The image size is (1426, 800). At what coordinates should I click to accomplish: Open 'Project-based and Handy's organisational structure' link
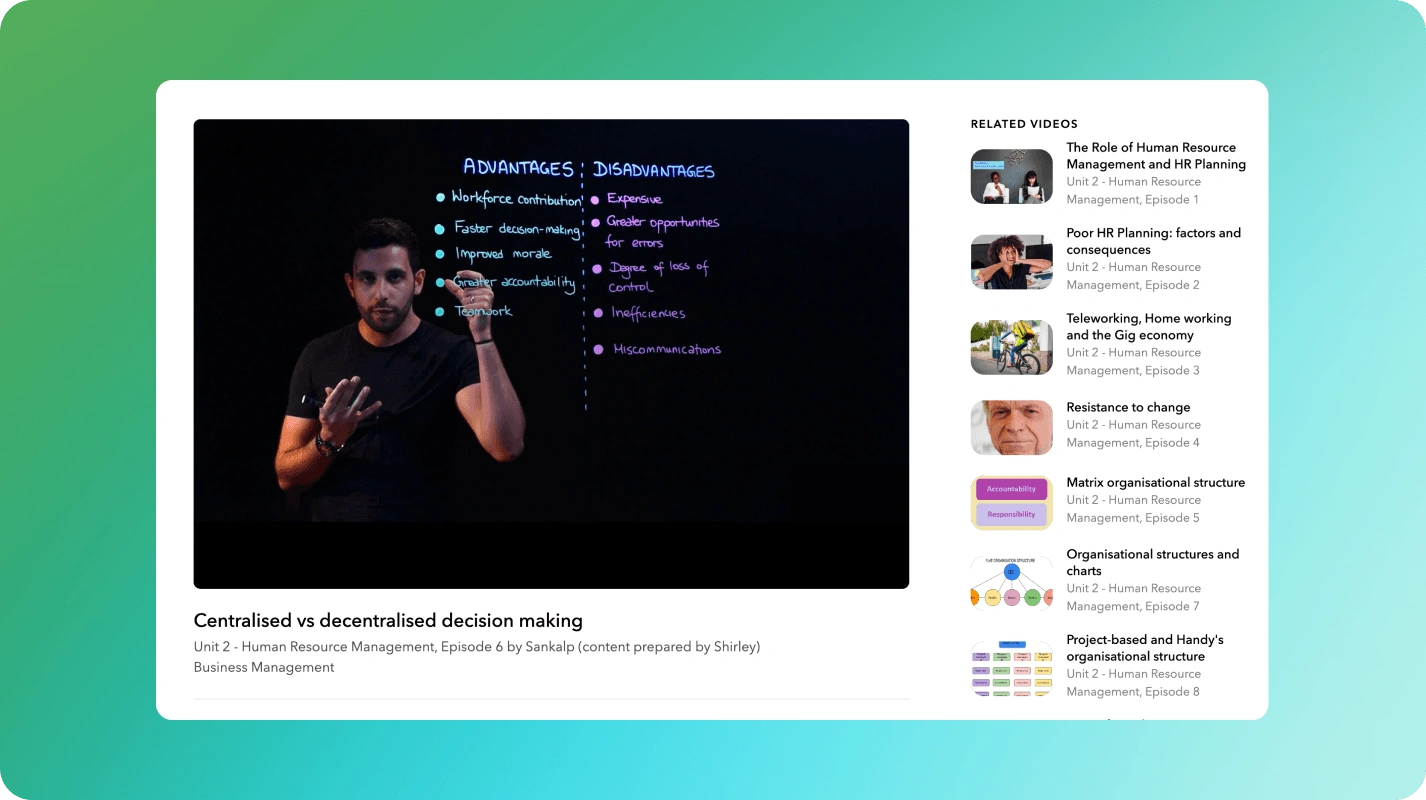pos(1145,648)
